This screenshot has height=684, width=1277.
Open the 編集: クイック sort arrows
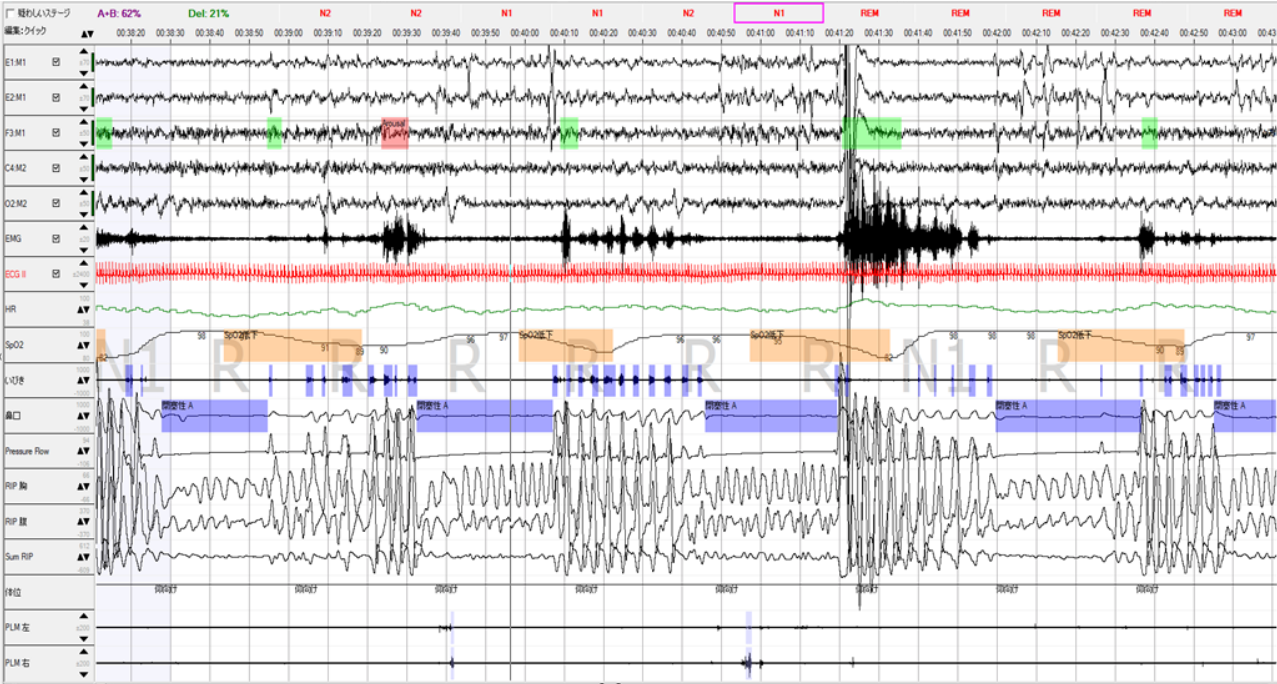pos(87,32)
